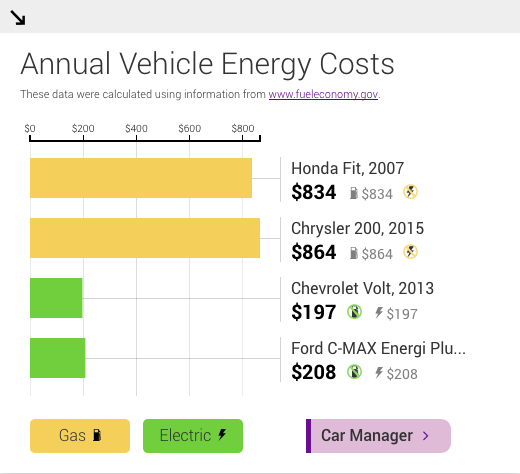Open the Car Manager
The height and width of the screenshot is (474, 520).
[378, 436]
